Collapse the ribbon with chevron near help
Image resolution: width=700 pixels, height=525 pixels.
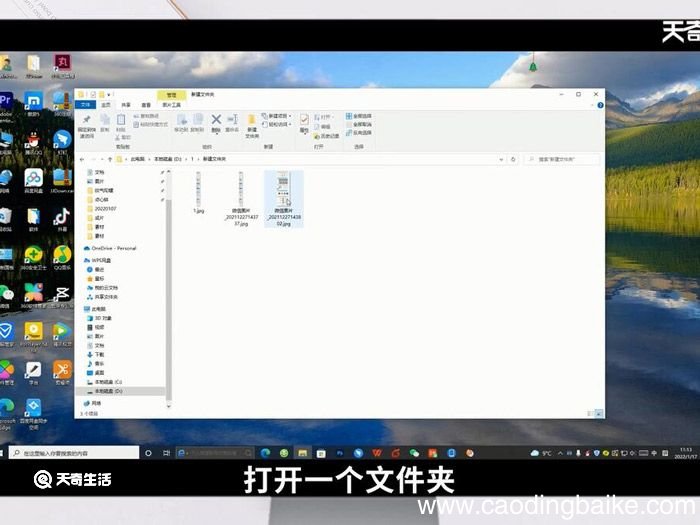click(592, 105)
